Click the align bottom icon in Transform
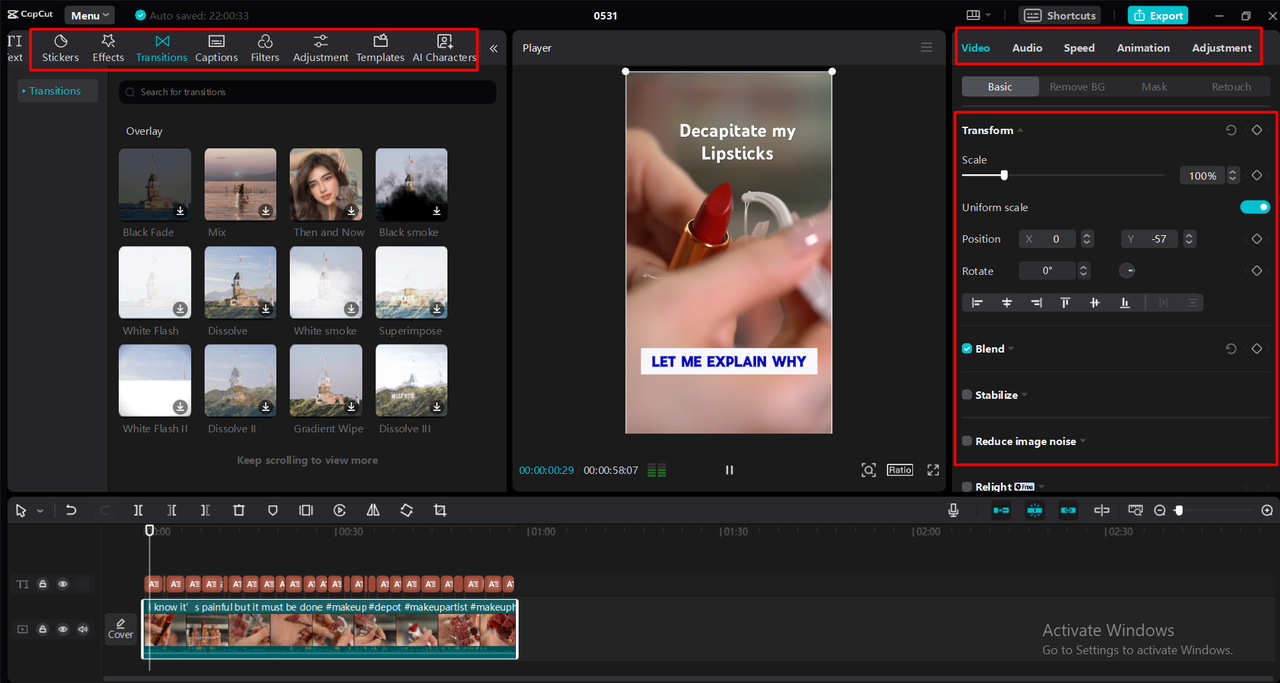 (1125, 302)
